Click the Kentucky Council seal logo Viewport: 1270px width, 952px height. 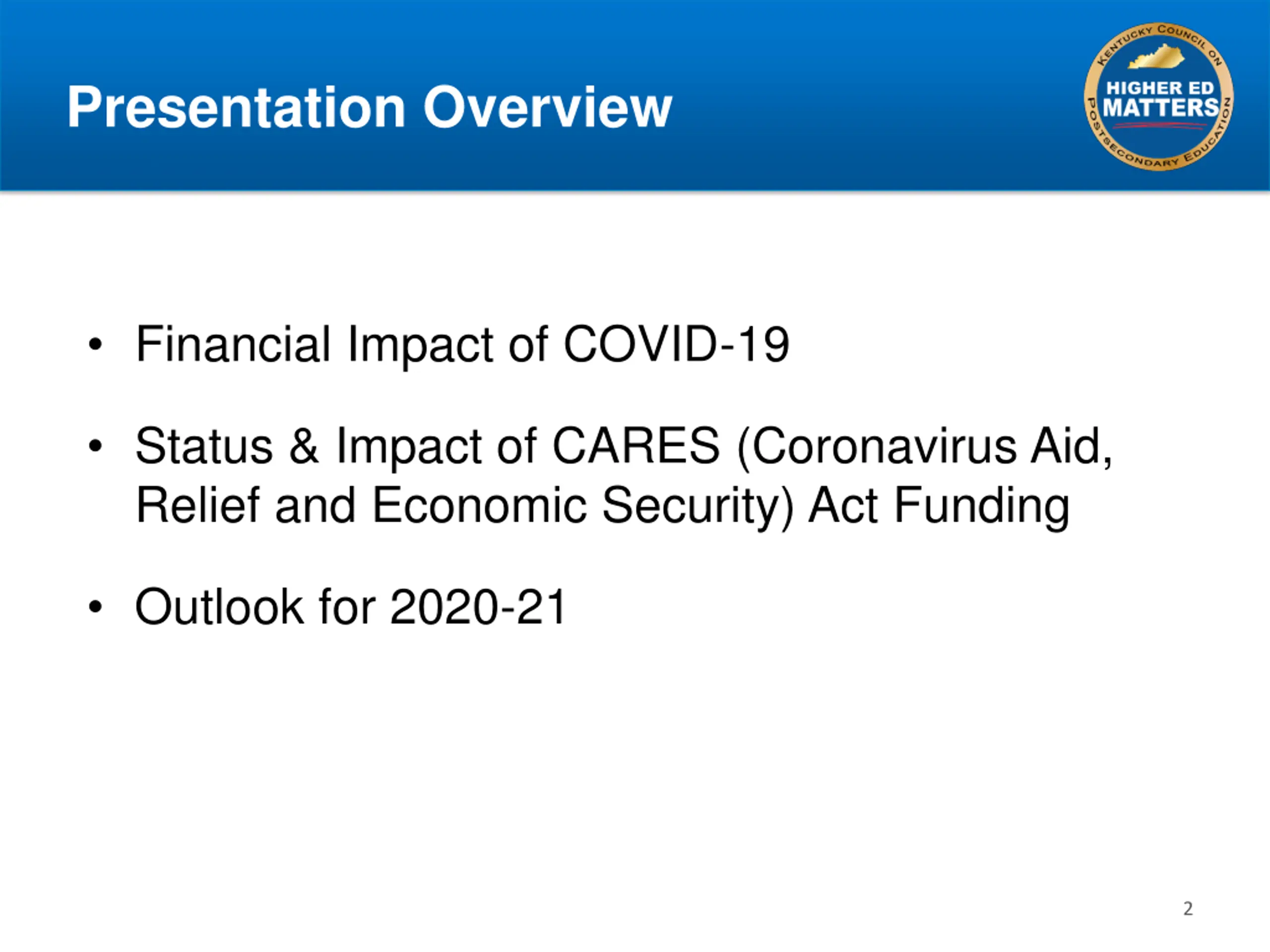pyautogui.click(x=1158, y=97)
